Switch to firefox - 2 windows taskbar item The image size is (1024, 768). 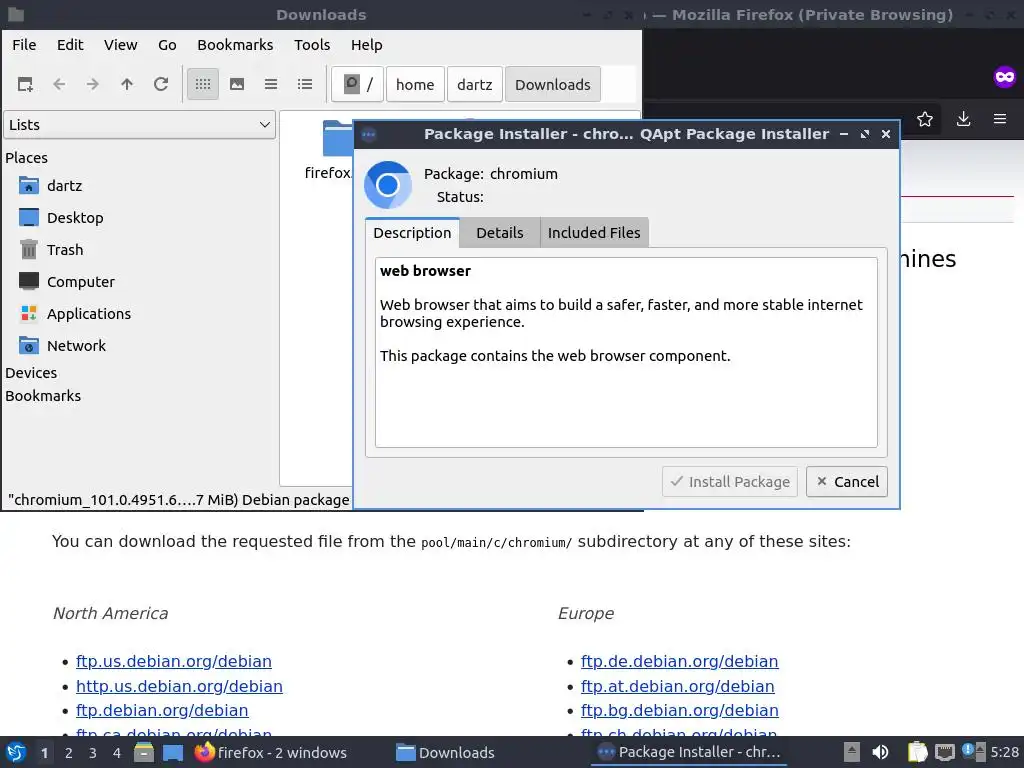271,752
